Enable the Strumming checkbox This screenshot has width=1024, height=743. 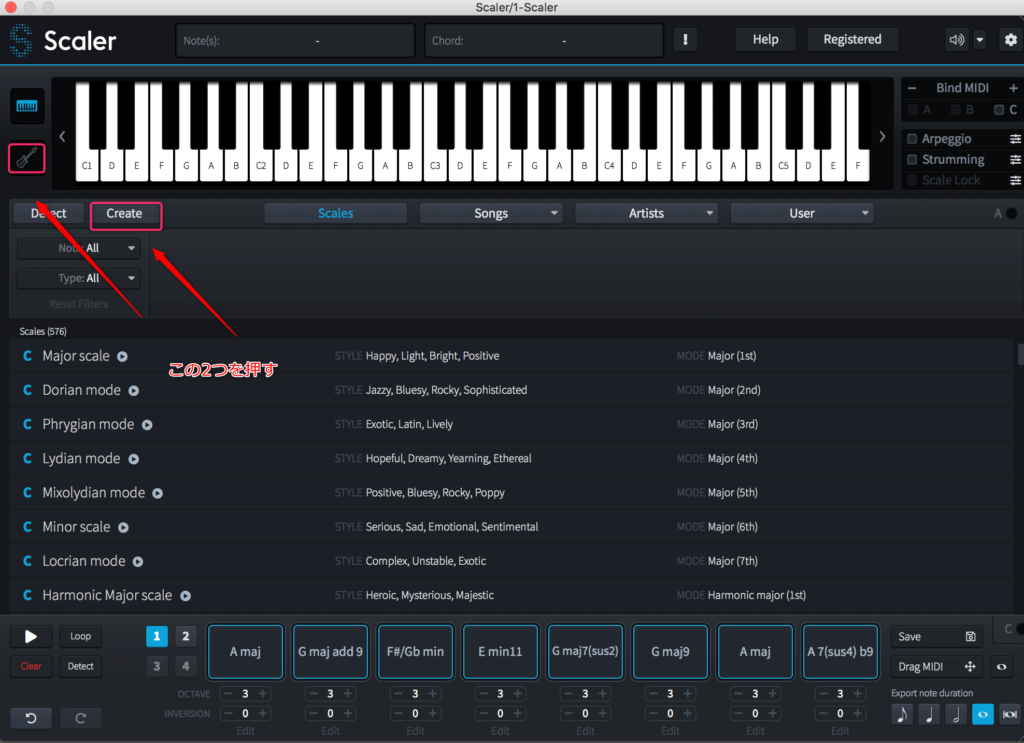(x=911, y=160)
